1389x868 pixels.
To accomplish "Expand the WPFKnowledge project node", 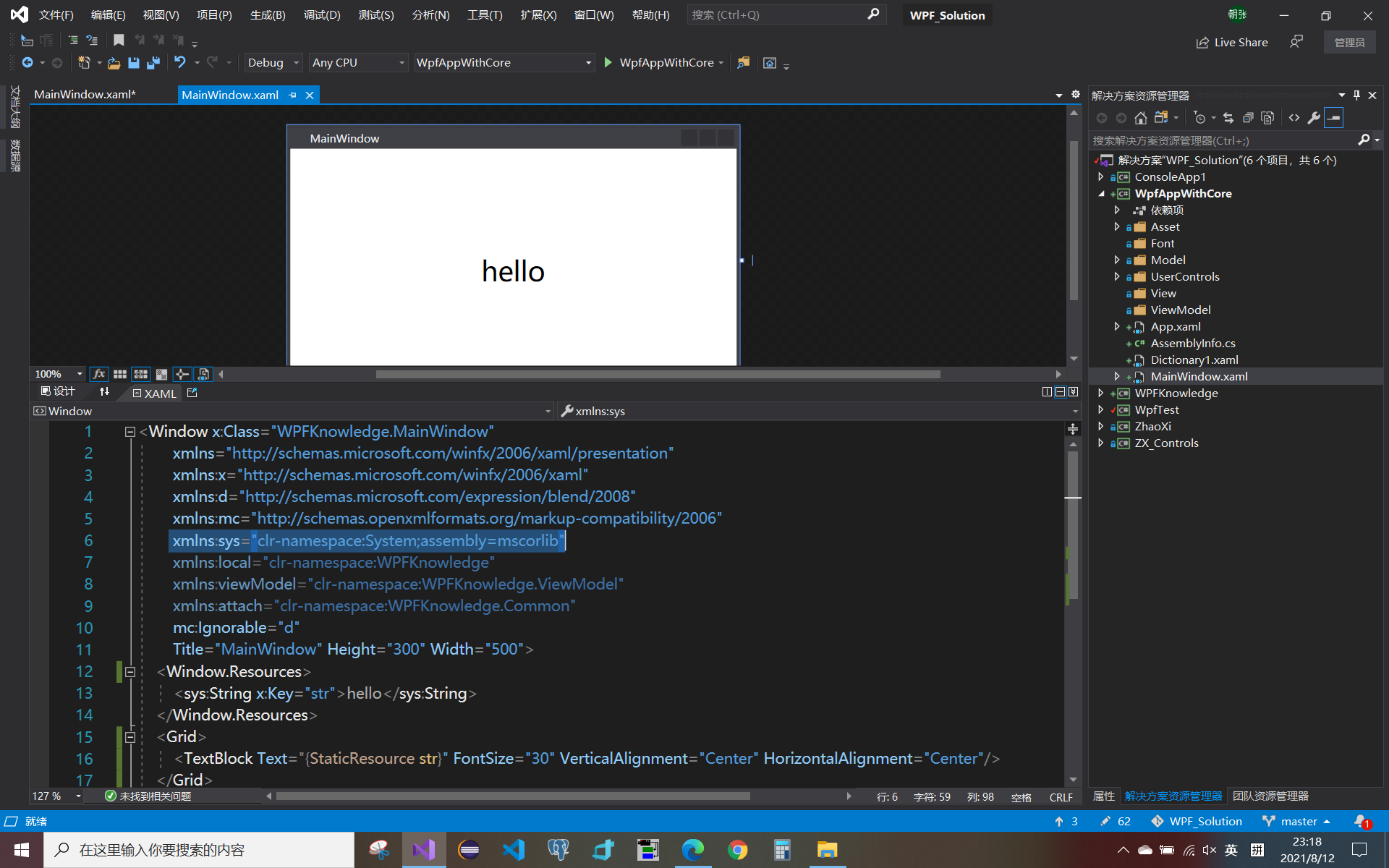I will click(1101, 393).
